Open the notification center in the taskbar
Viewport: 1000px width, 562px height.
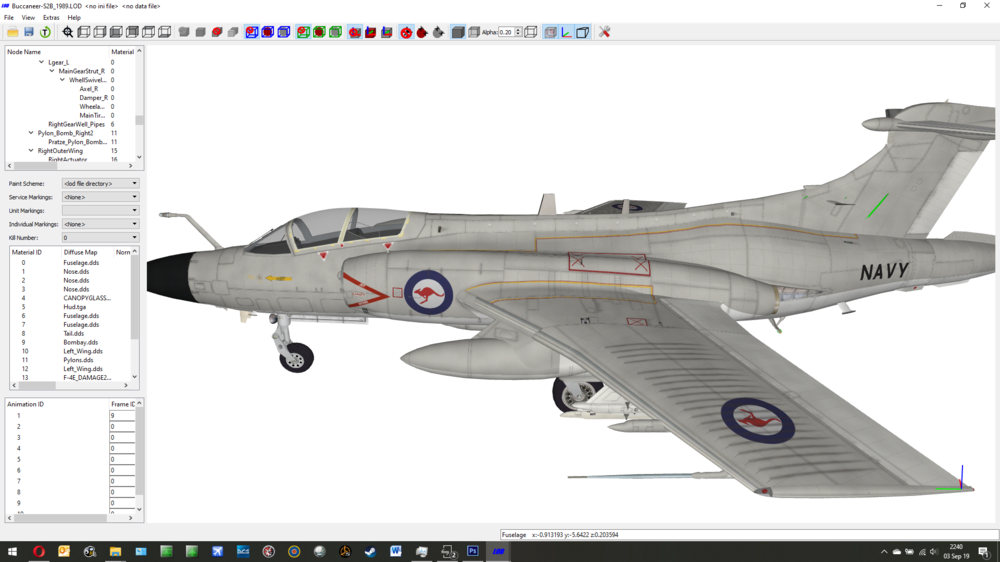click(x=983, y=551)
